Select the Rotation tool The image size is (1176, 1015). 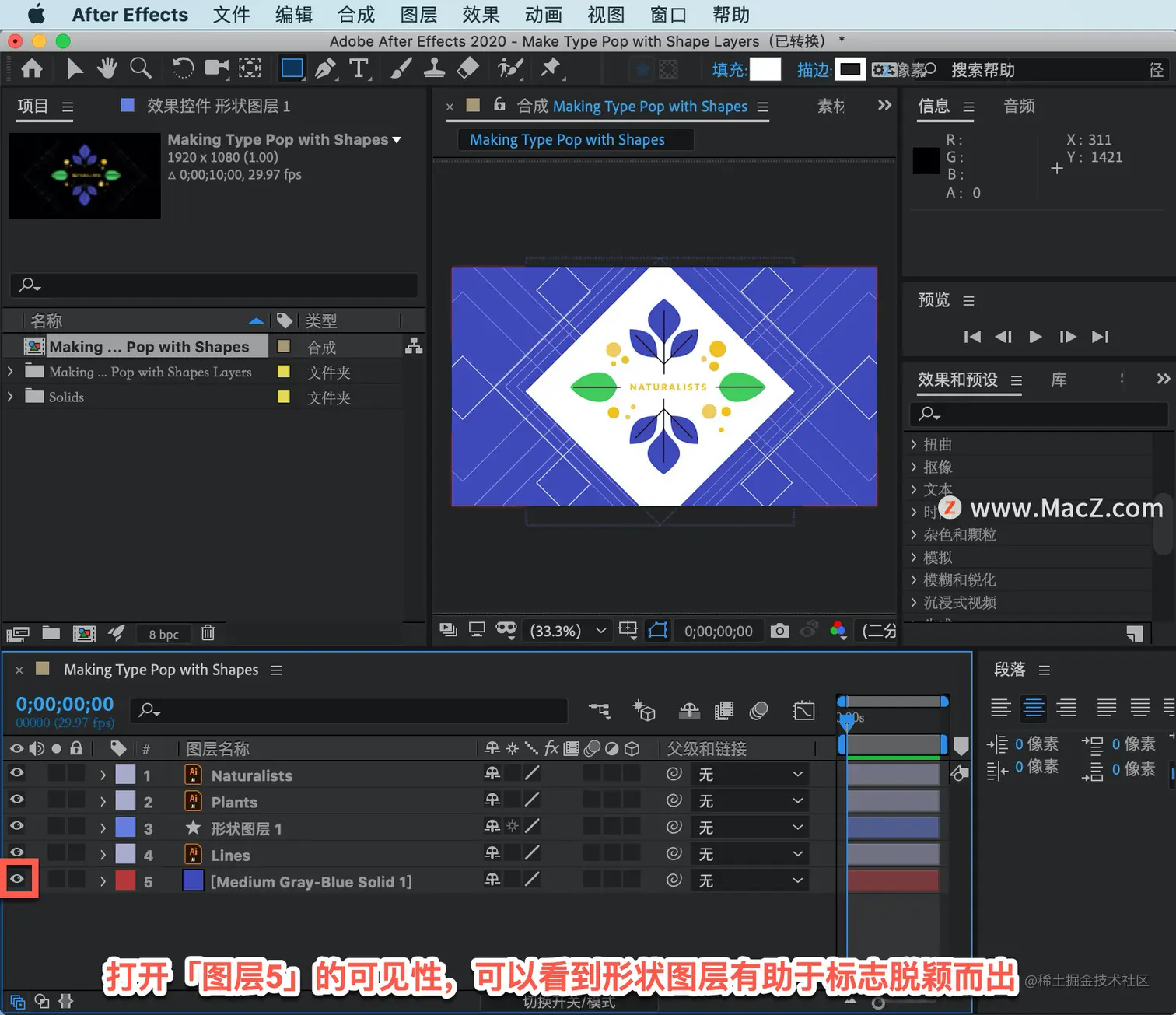(x=183, y=69)
